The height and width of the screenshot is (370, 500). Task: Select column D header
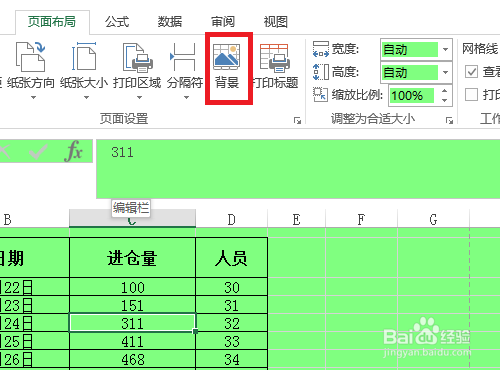(x=231, y=219)
